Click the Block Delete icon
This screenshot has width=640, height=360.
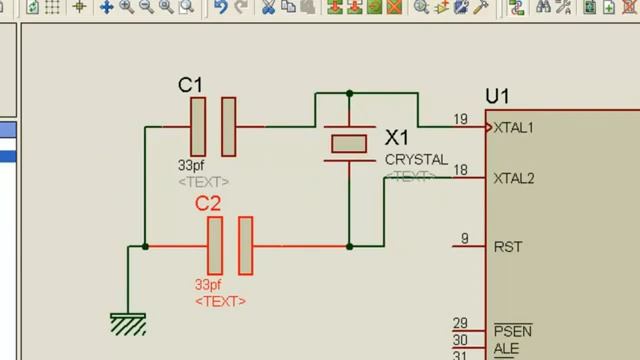click(394, 7)
